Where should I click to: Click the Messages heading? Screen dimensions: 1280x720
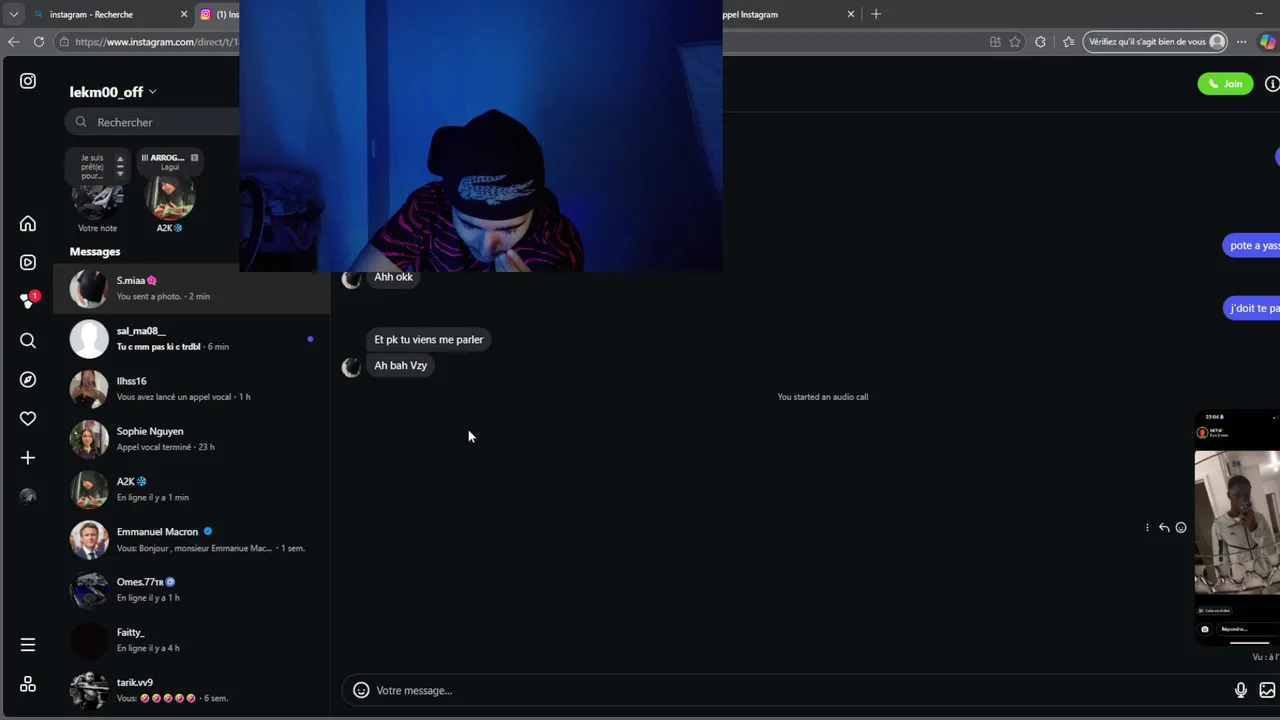(x=95, y=252)
